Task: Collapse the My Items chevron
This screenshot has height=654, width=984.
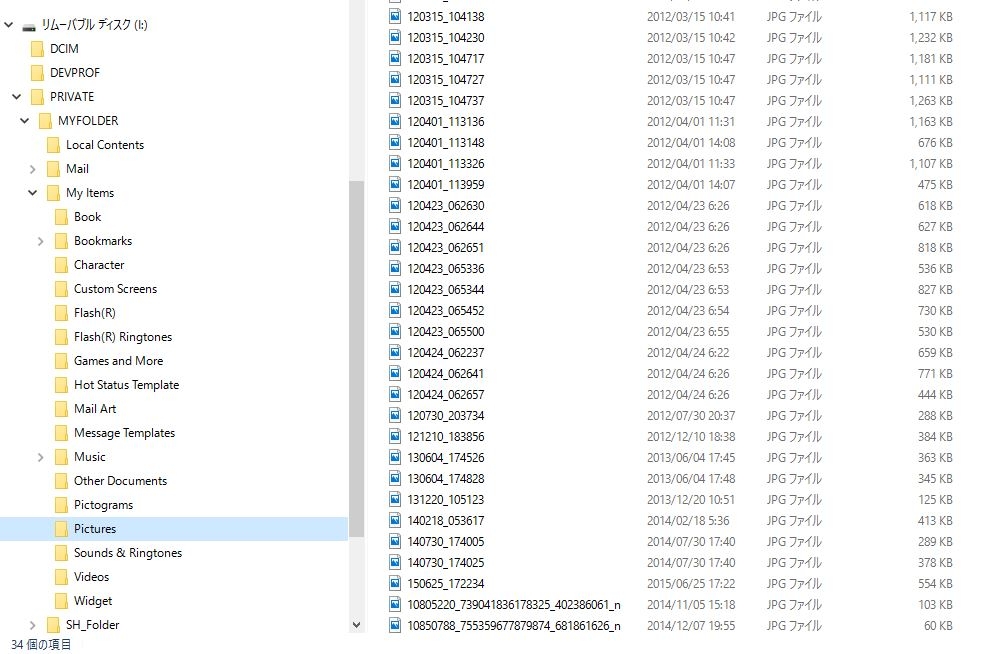Action: click(33, 193)
